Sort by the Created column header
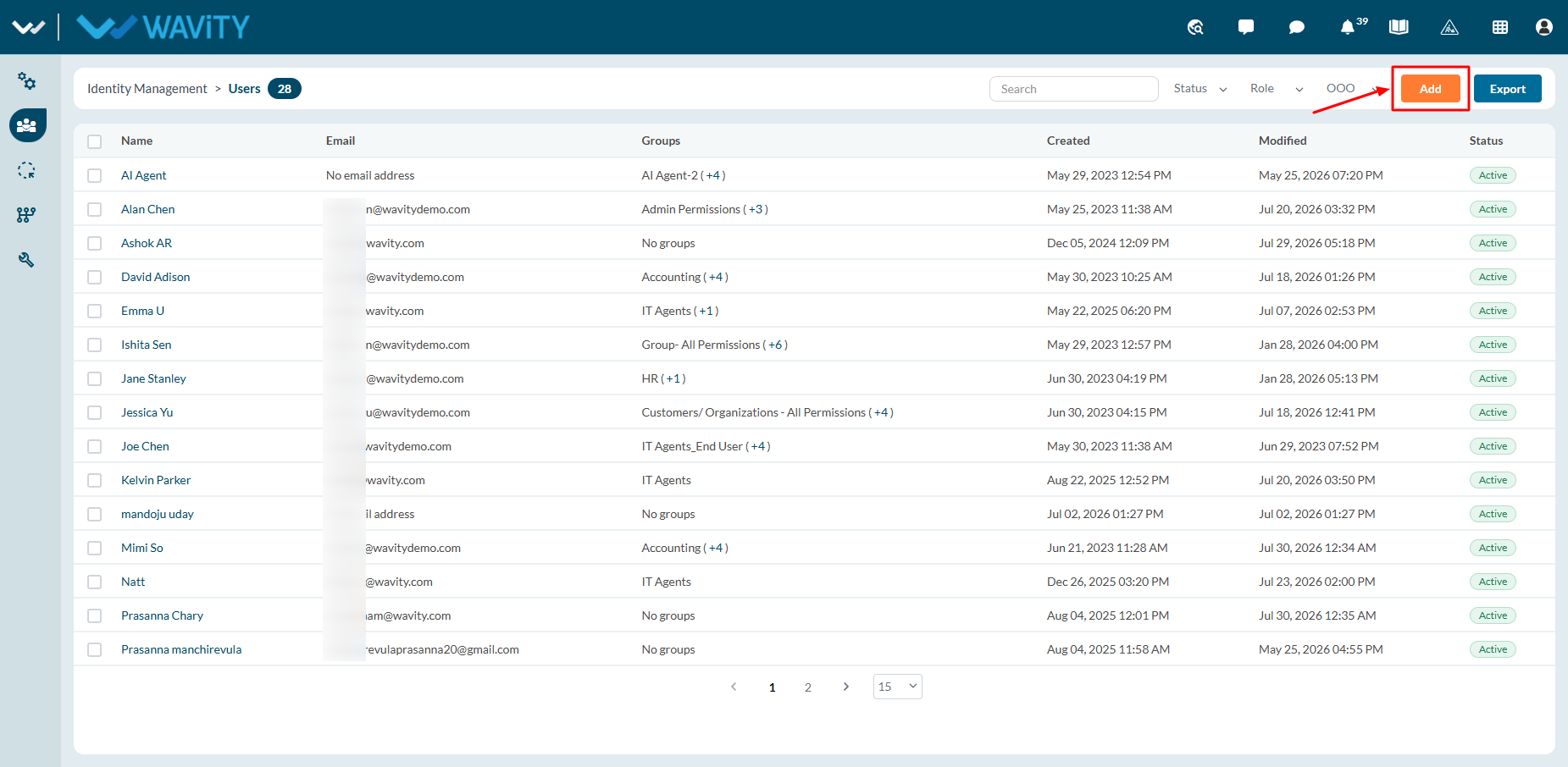Viewport: 1568px width, 767px height. point(1068,141)
